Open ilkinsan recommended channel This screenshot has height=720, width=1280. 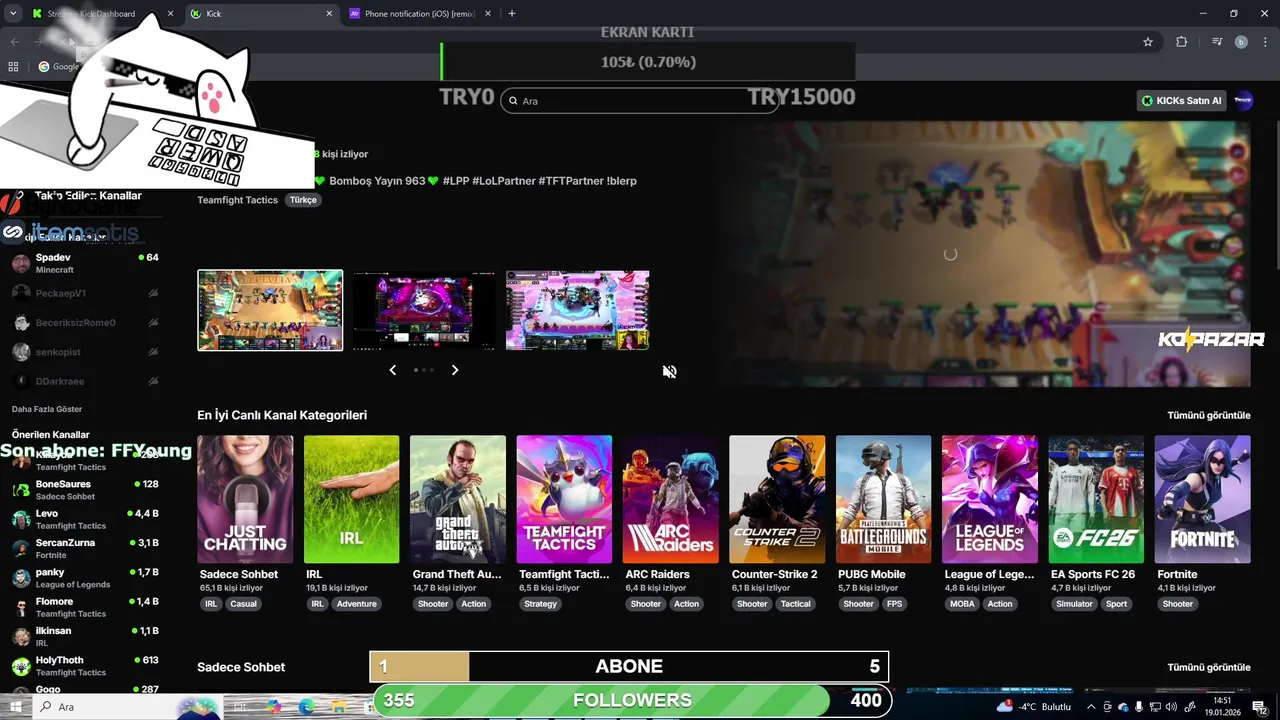tap(84, 636)
